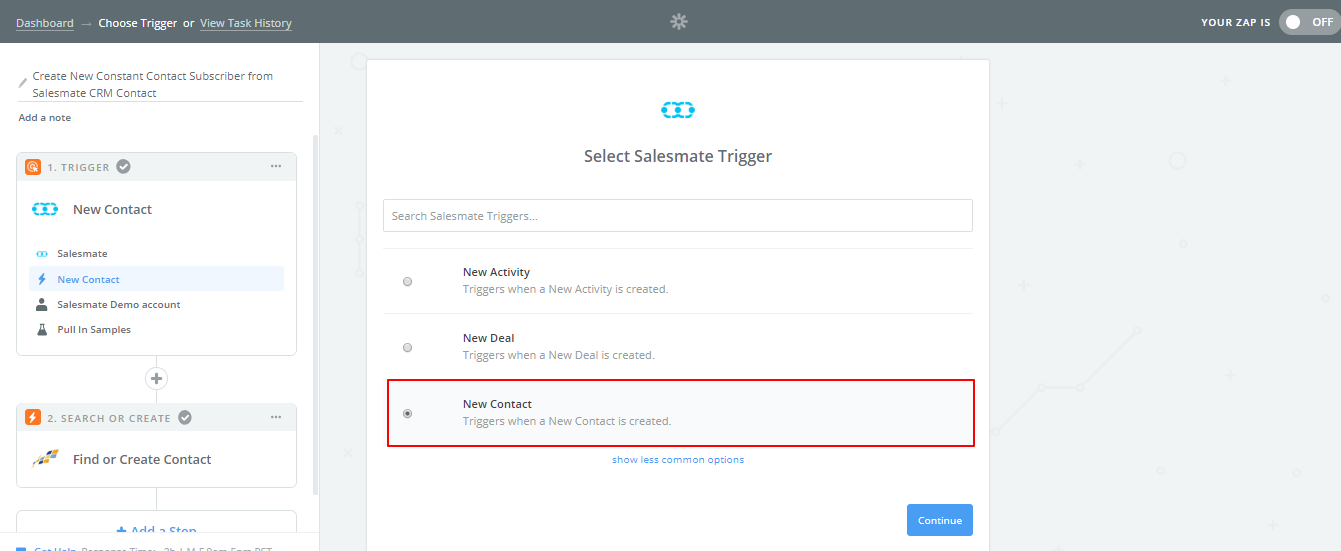Click the Add a Step button

pos(156,529)
